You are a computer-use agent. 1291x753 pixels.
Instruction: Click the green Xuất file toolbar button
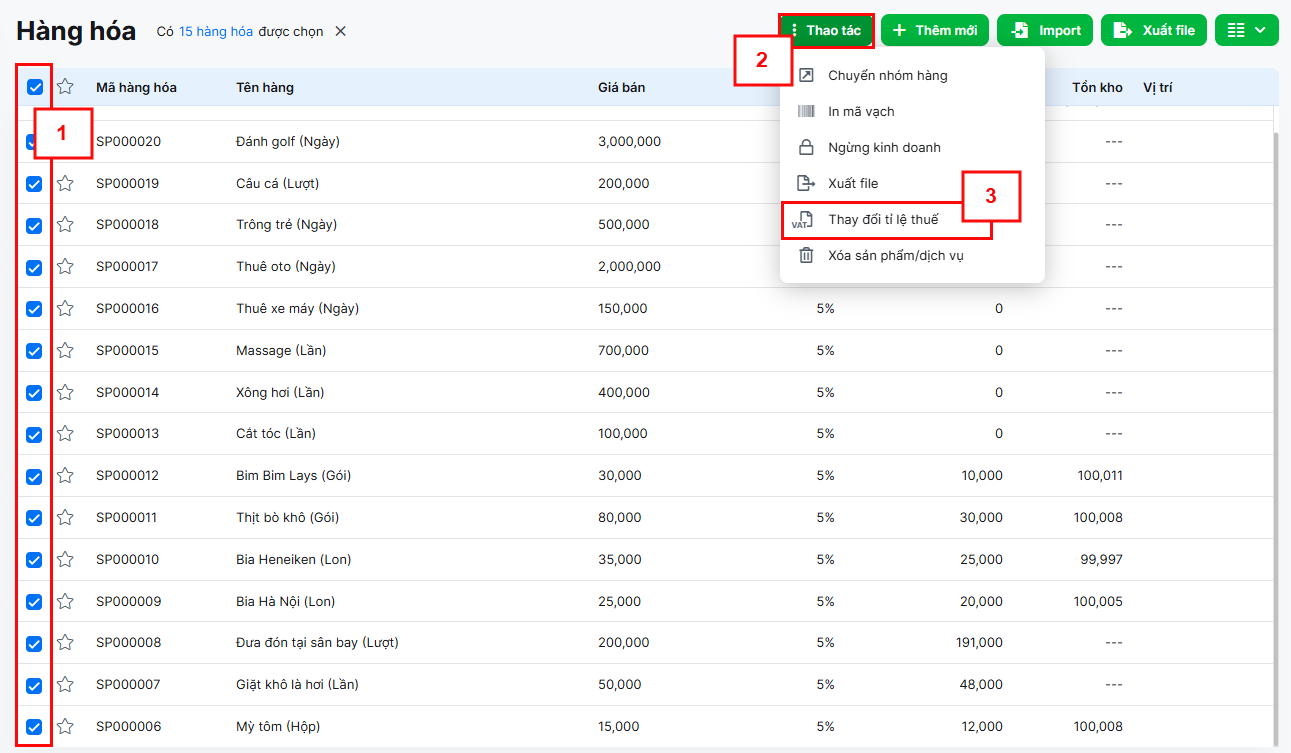point(1154,30)
